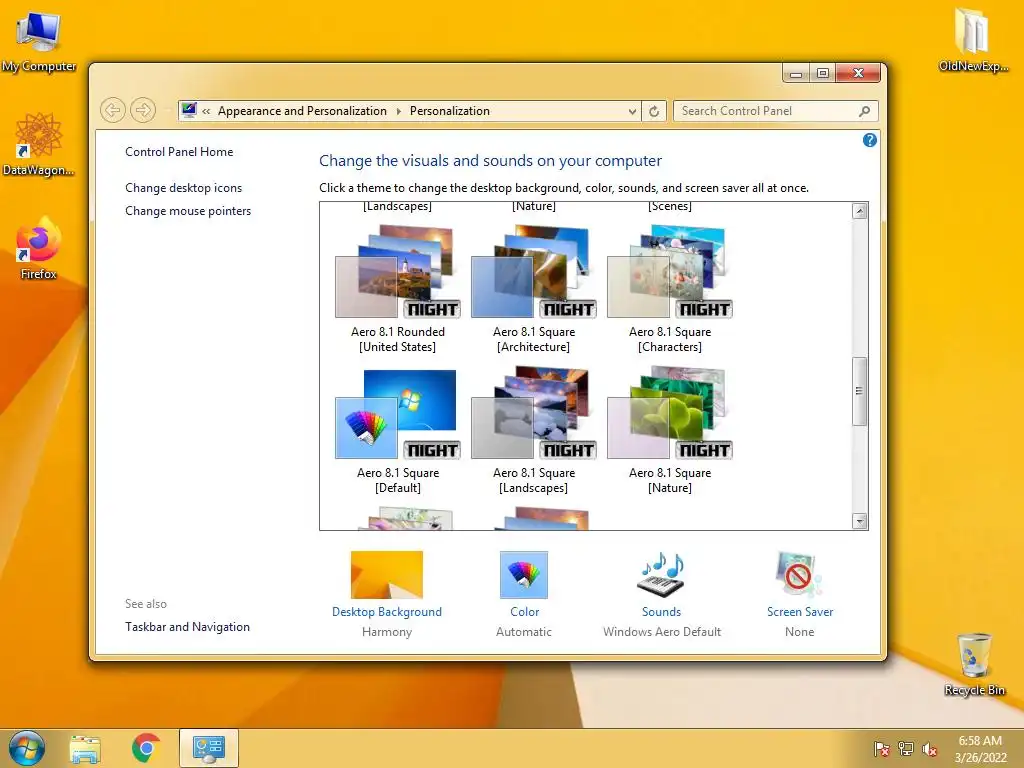This screenshot has height=768, width=1024.
Task: Click the Sounds music notes icon
Action: [x=661, y=575]
